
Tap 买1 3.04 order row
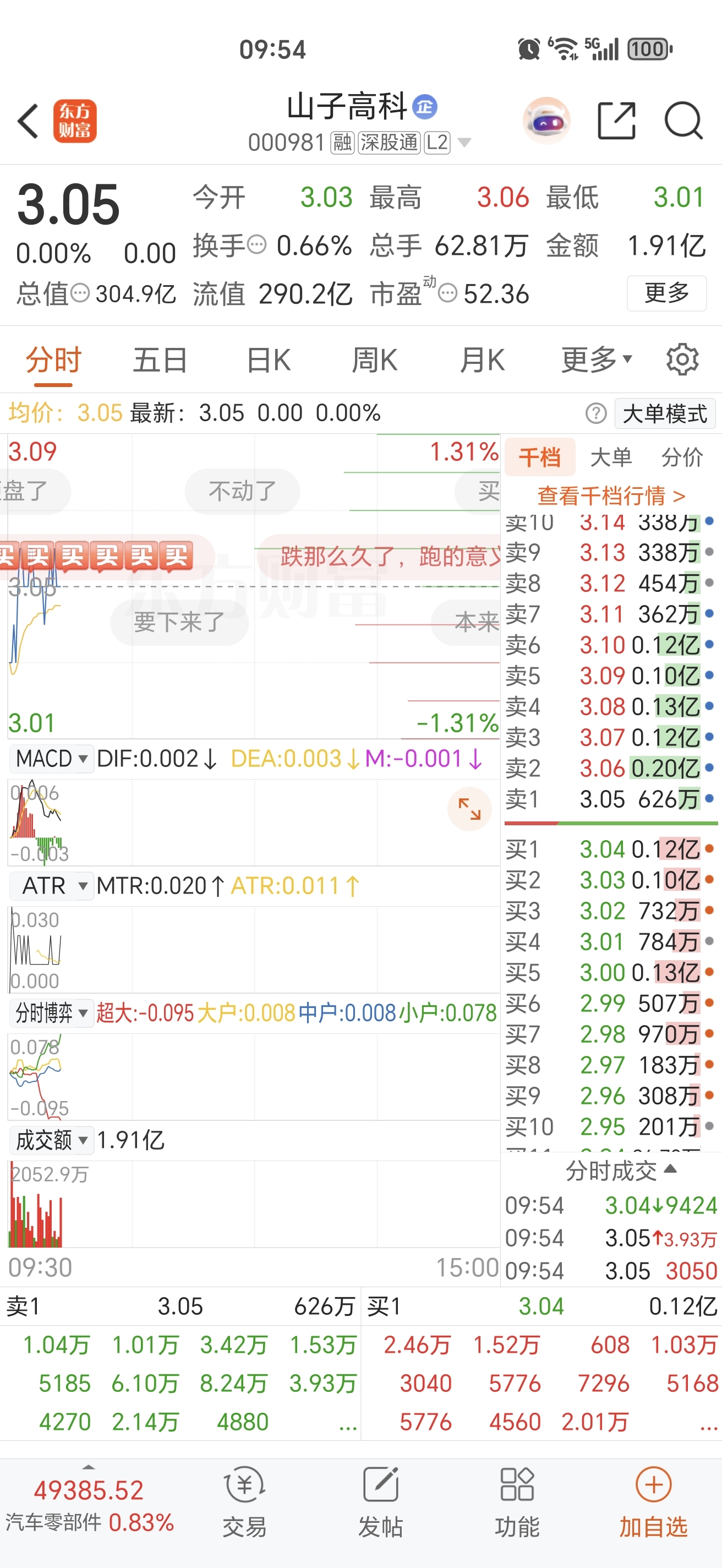point(611,849)
